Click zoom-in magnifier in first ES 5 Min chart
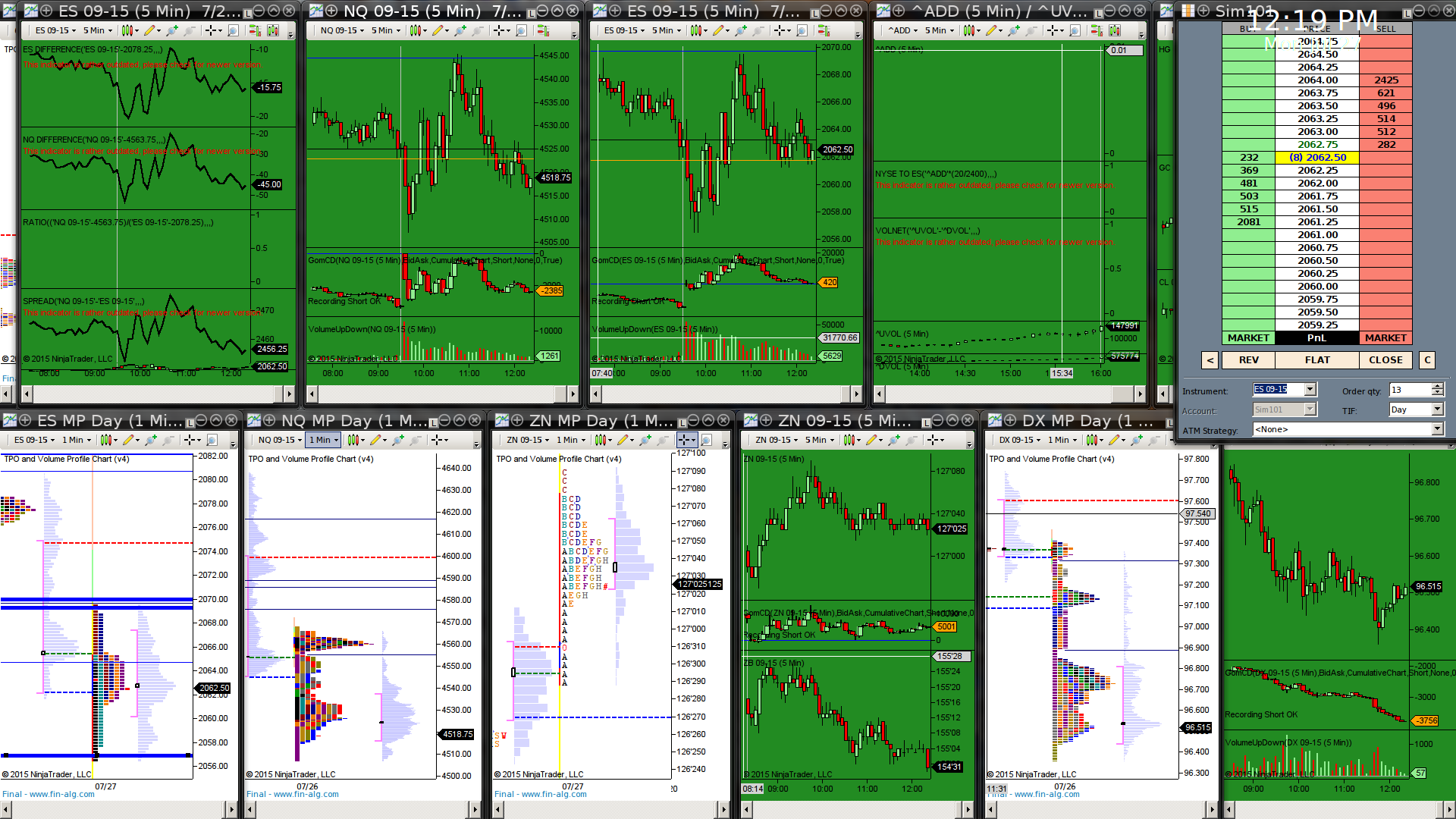The image size is (1456, 819). (171, 30)
